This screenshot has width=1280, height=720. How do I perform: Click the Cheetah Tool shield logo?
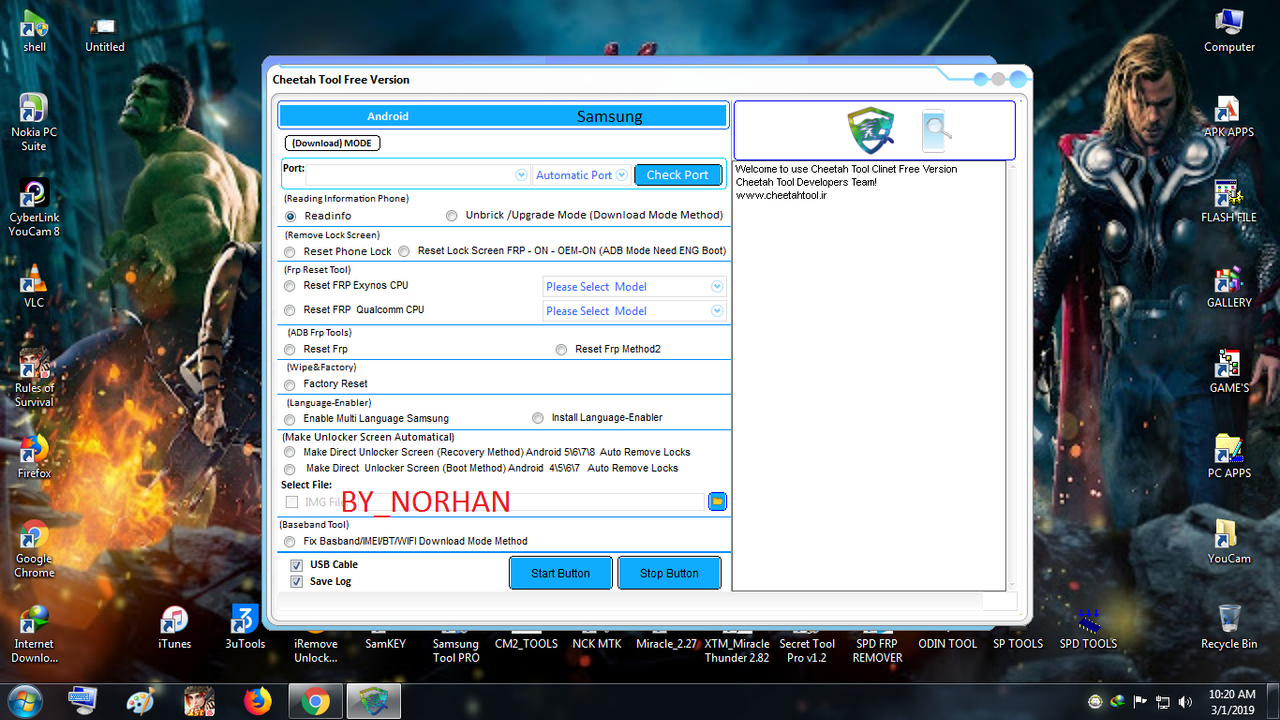[870, 130]
